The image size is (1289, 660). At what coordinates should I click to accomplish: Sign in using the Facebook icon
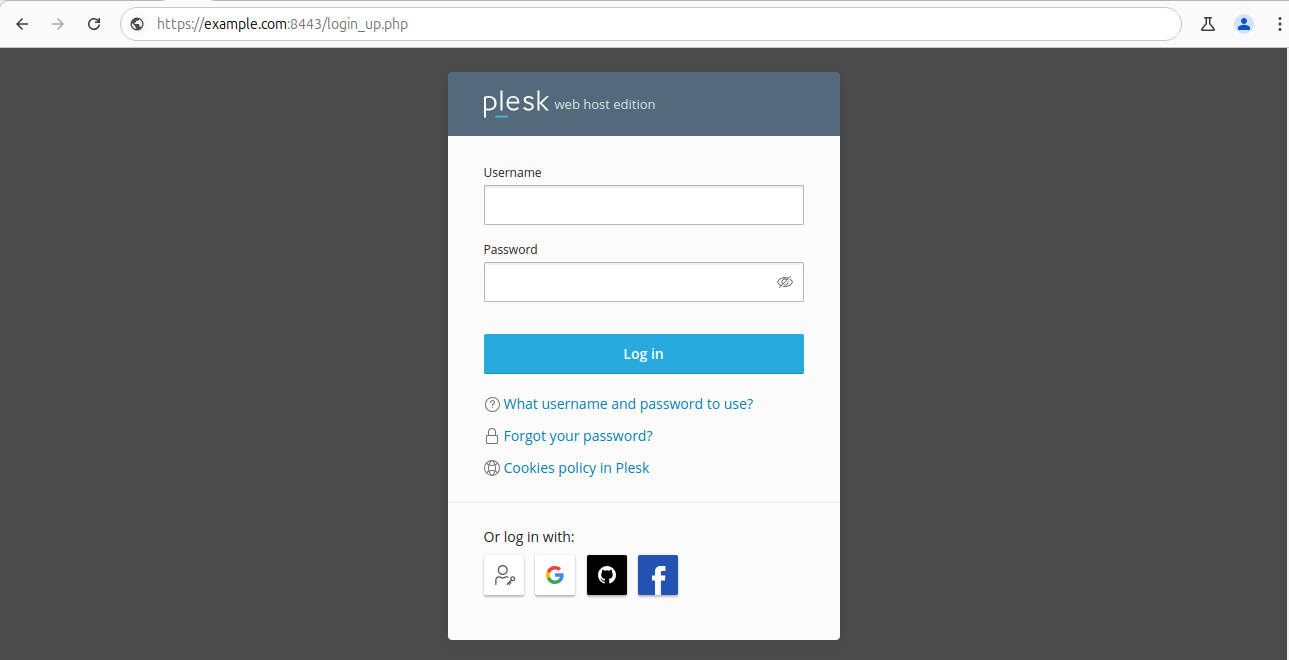pos(658,575)
